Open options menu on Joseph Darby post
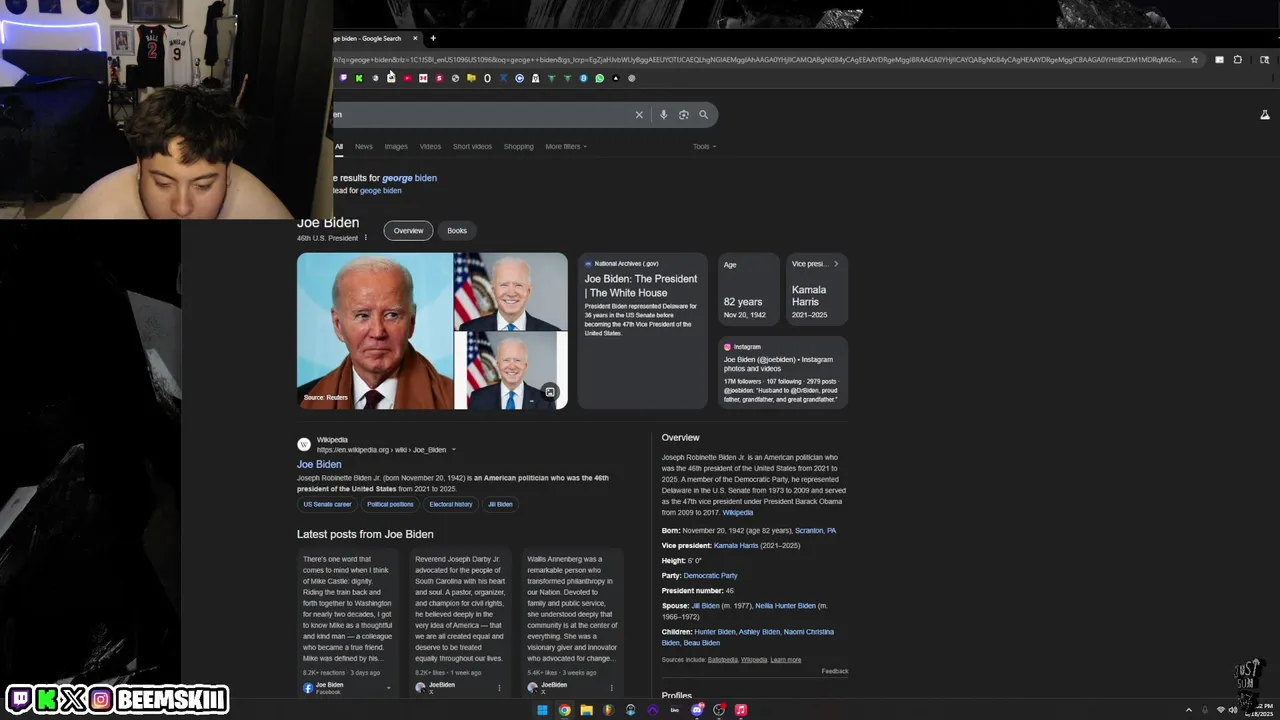1280x720 pixels. (499, 688)
